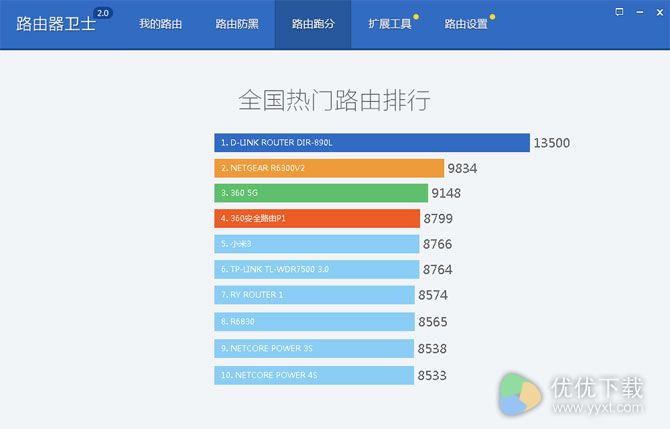The image size is (670, 429).
Task: Minimize the 路由器卫士 window
Action: pyautogui.click(x=640, y=12)
